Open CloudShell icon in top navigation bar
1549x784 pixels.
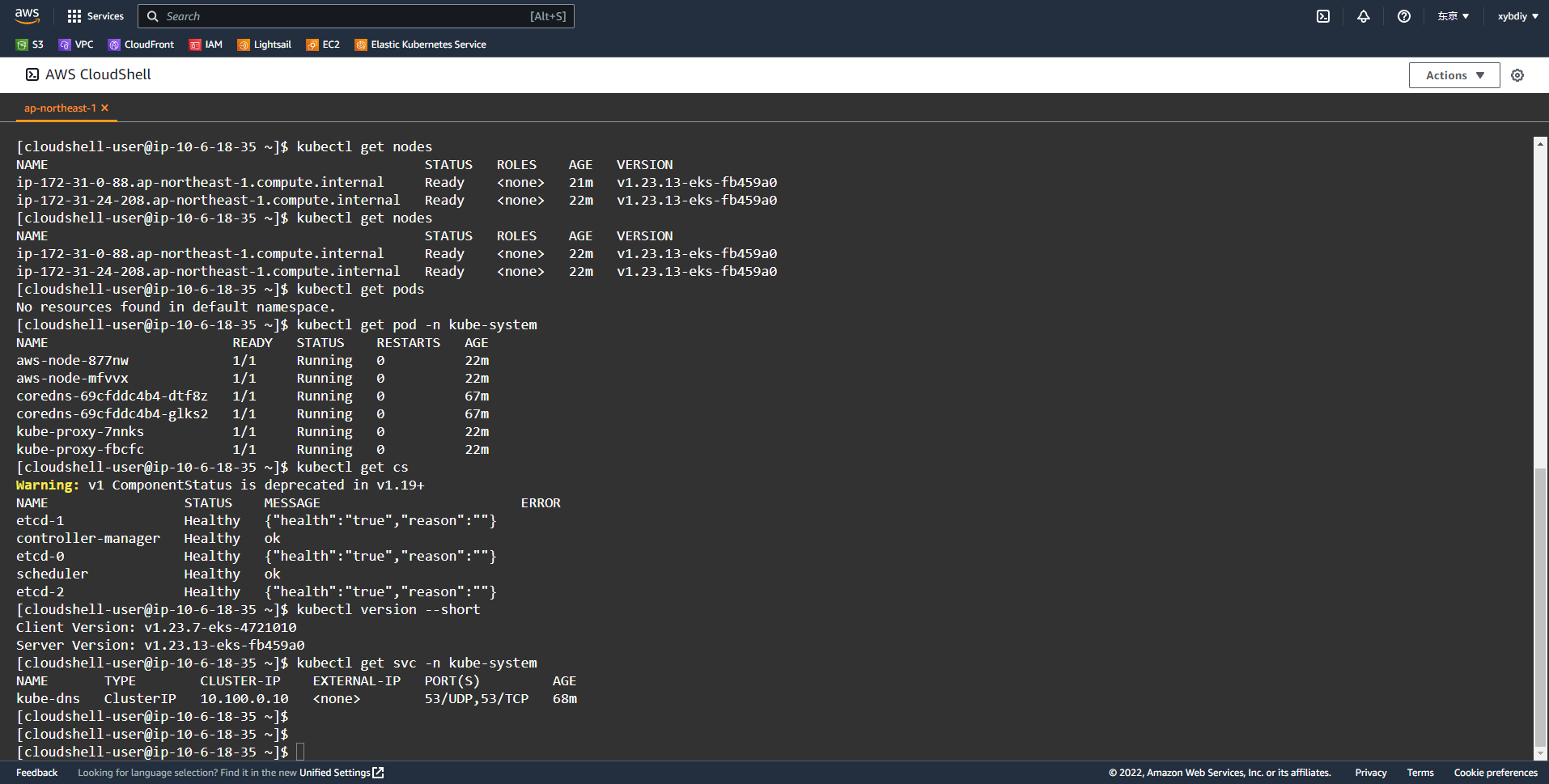(x=1323, y=16)
